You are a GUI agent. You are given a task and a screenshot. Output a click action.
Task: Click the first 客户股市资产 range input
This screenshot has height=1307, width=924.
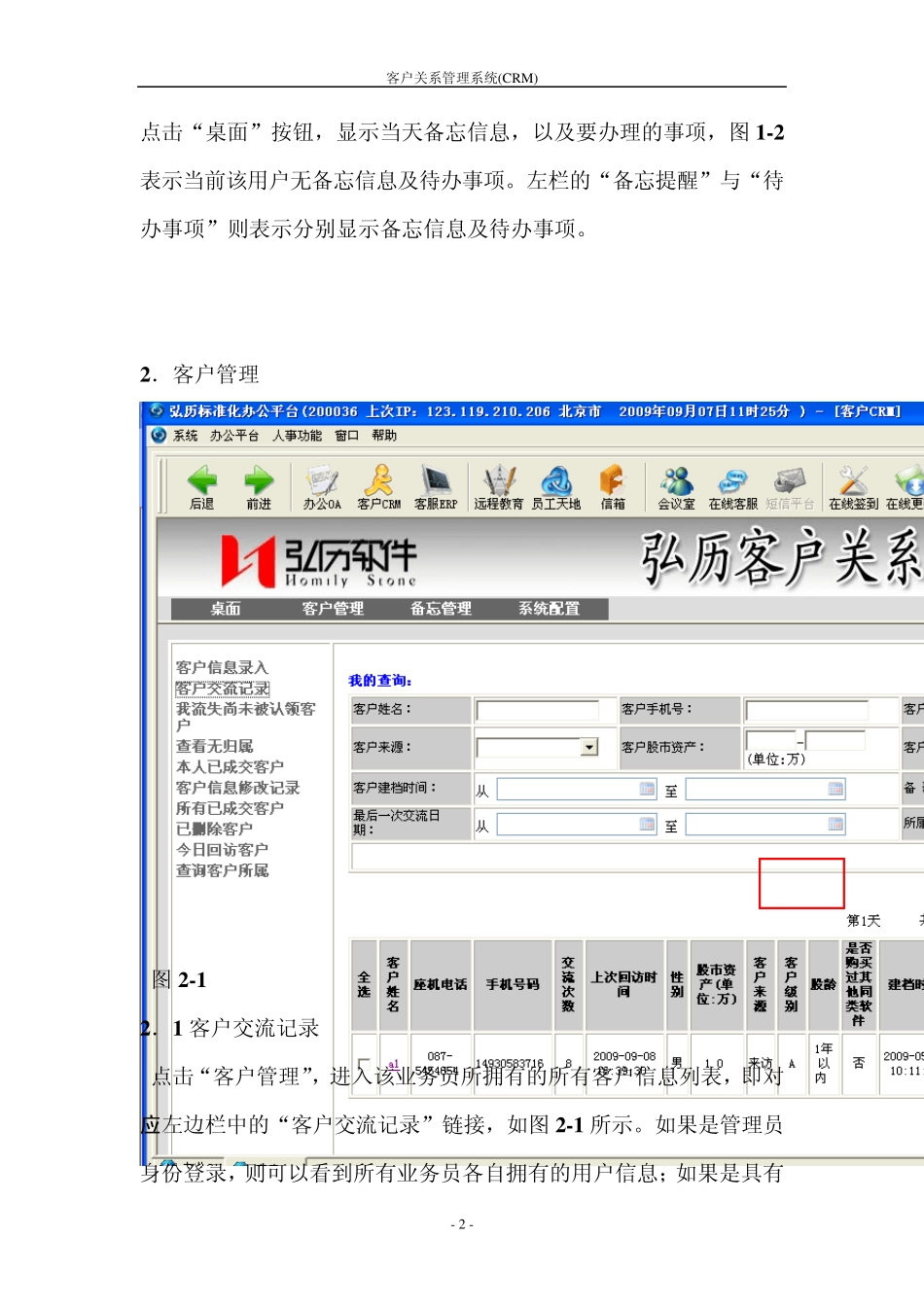[770, 740]
